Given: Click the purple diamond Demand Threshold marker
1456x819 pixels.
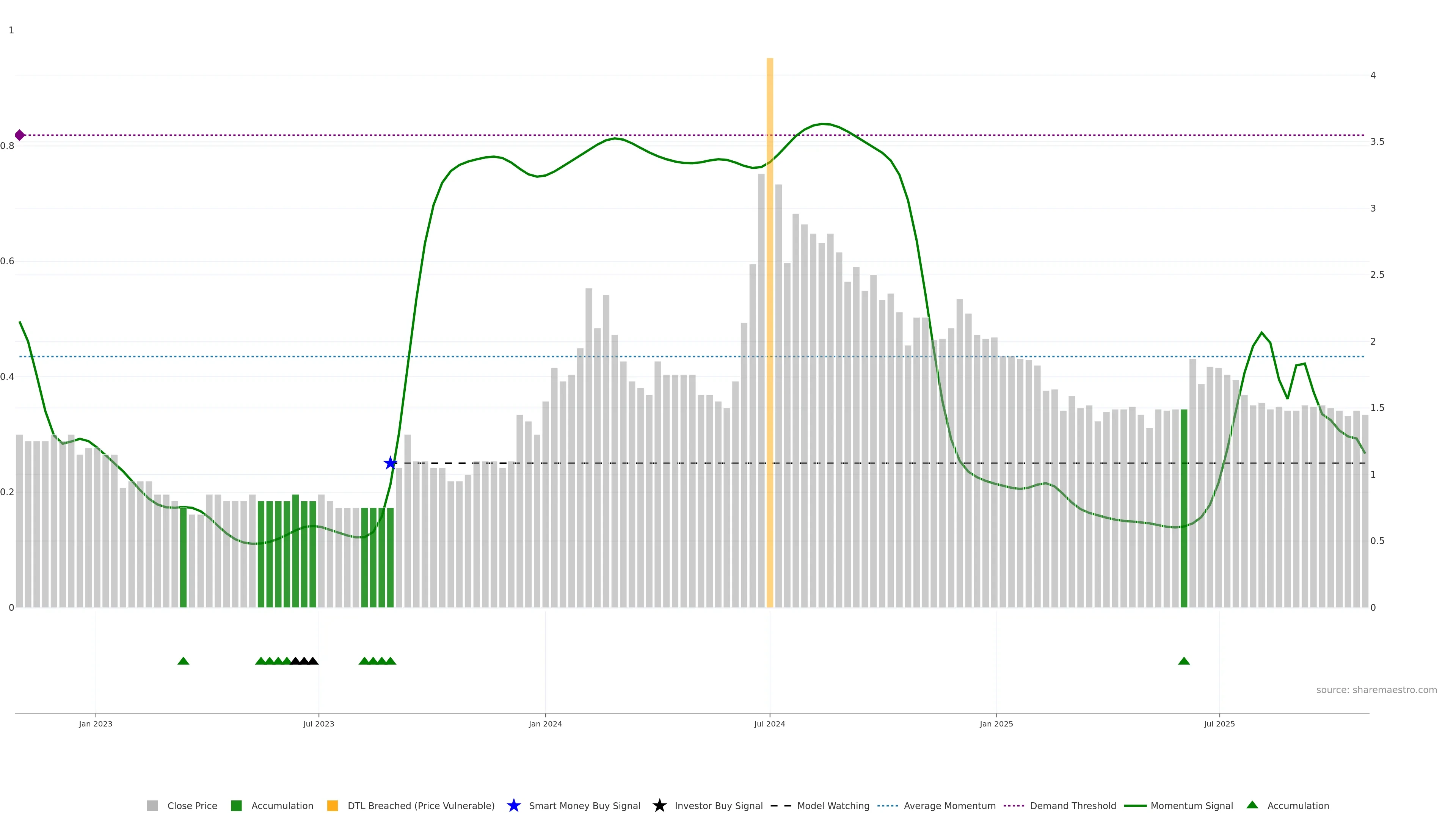Looking at the screenshot, I should click(20, 135).
